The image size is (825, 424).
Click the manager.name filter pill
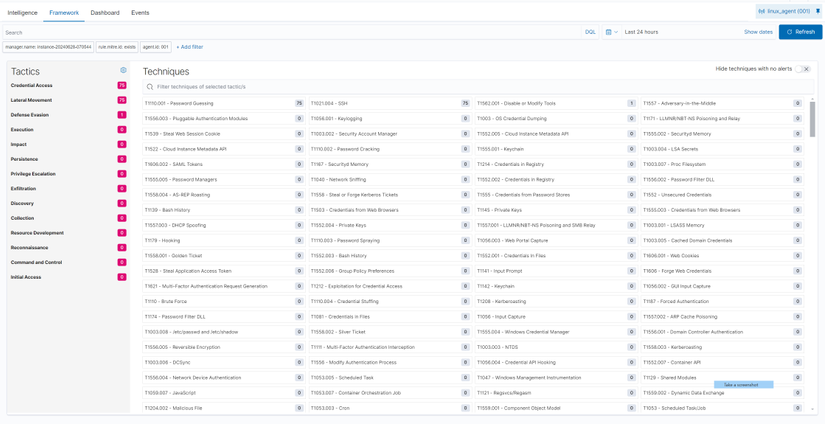(x=48, y=47)
